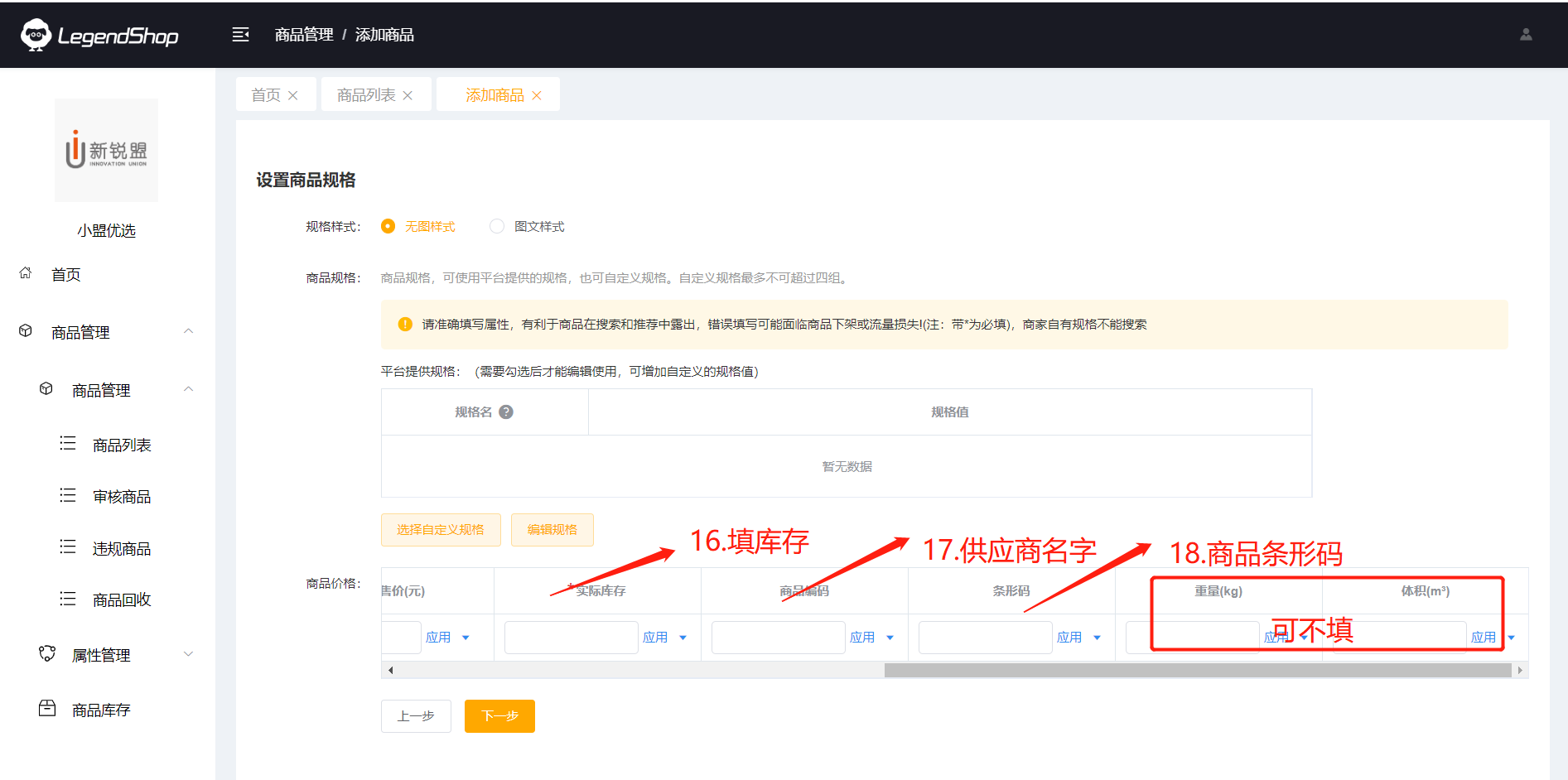Click the 商品编码 input field
Viewport: 1568px width, 780px height.
pos(778,638)
